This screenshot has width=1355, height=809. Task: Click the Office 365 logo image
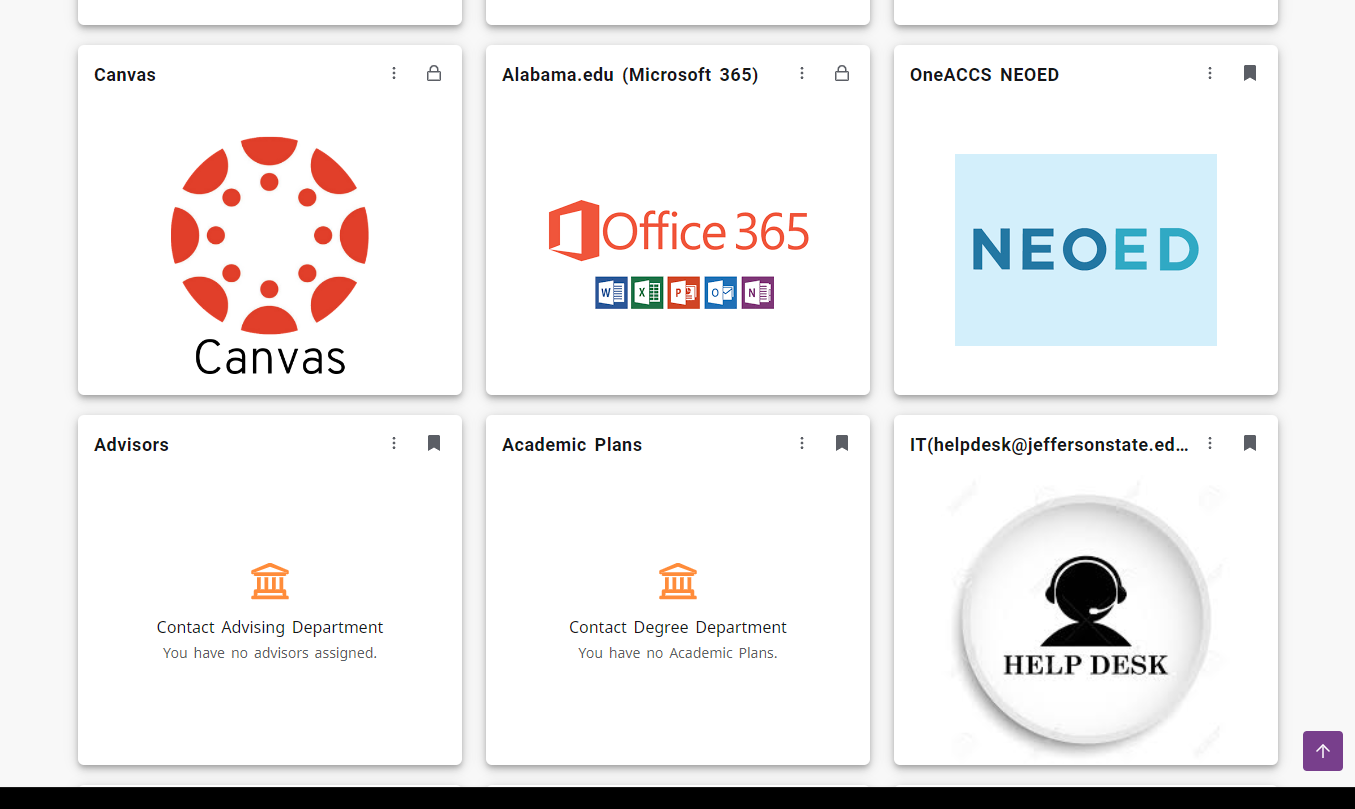678,254
